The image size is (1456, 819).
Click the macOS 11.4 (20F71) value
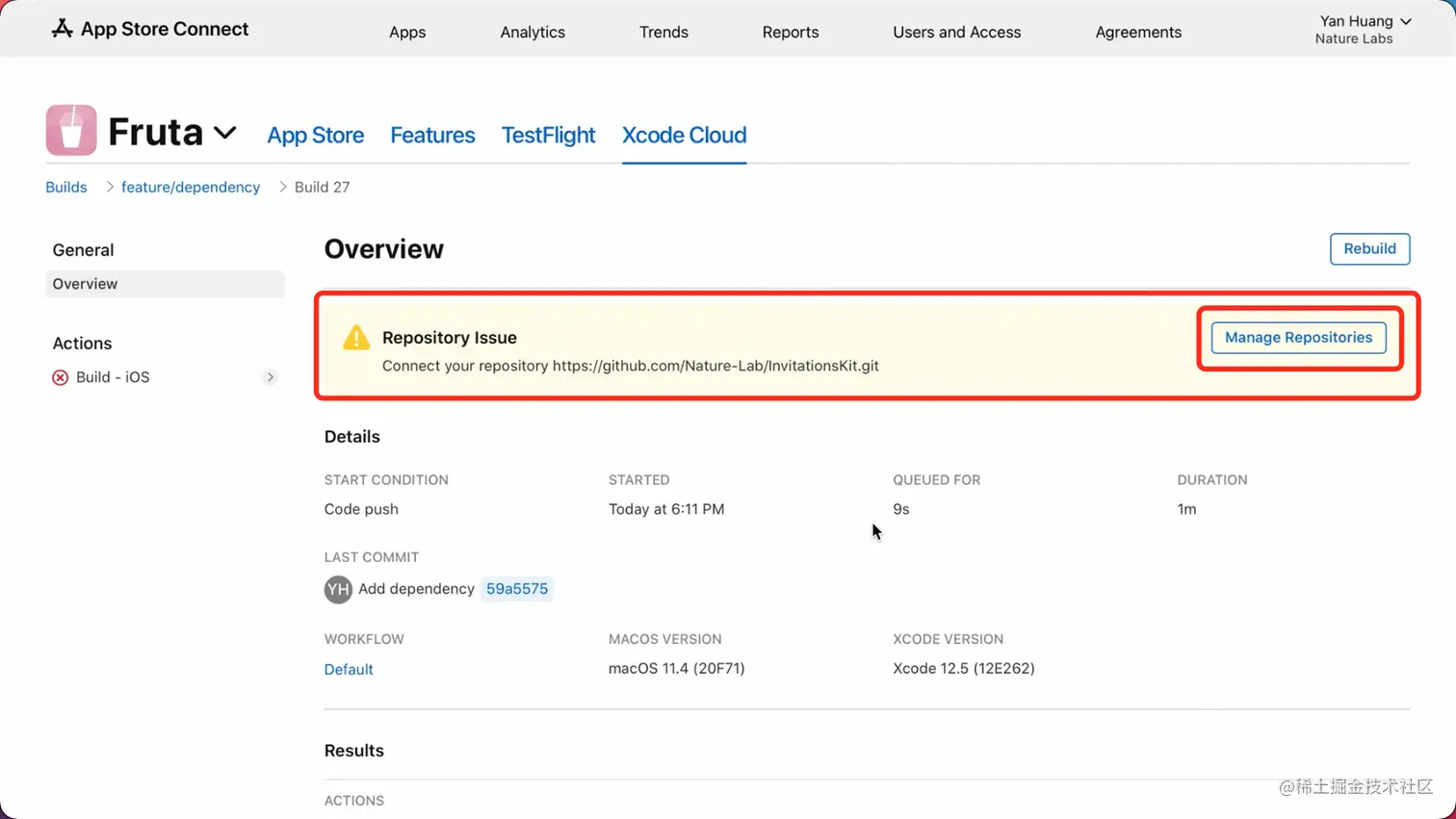click(x=677, y=668)
